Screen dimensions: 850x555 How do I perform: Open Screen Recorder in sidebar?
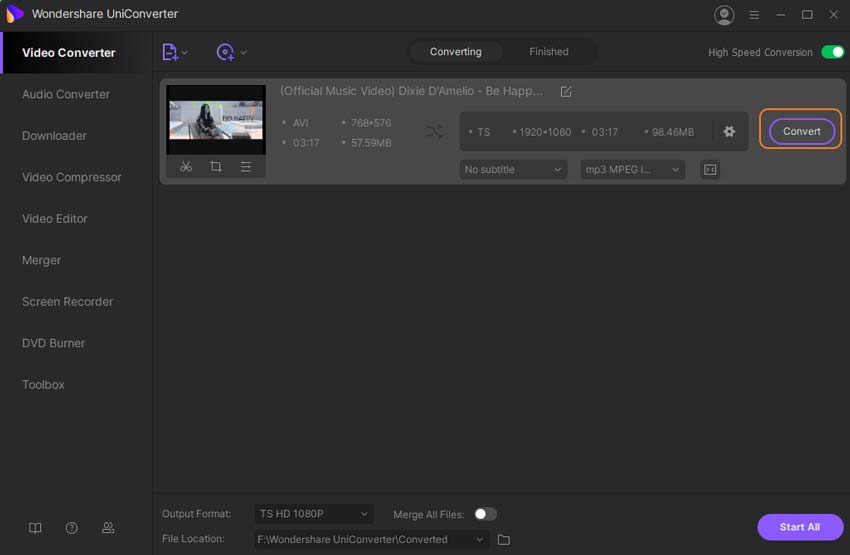(x=68, y=301)
